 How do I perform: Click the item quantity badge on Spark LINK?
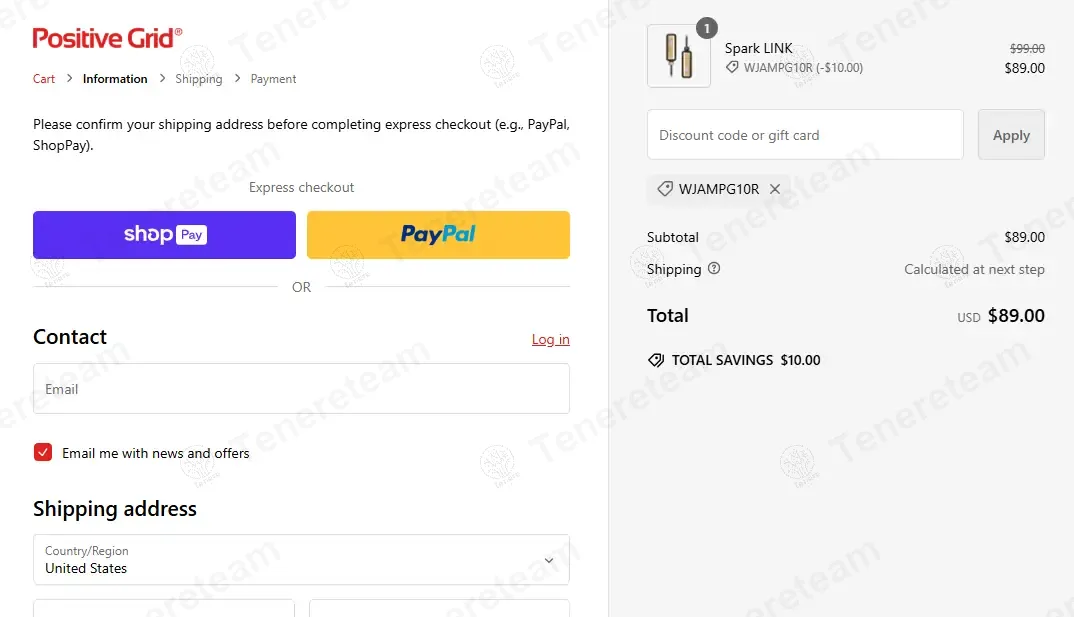pos(706,28)
